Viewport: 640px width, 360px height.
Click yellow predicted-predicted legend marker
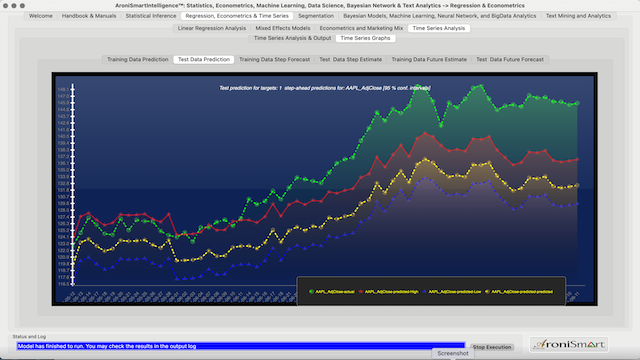pyautogui.click(x=487, y=291)
